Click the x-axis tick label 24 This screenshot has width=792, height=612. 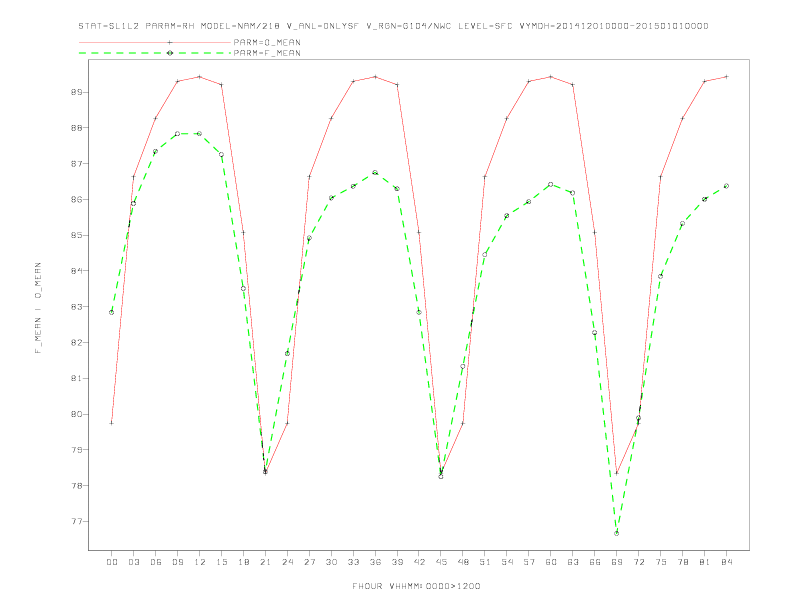[x=287, y=562]
